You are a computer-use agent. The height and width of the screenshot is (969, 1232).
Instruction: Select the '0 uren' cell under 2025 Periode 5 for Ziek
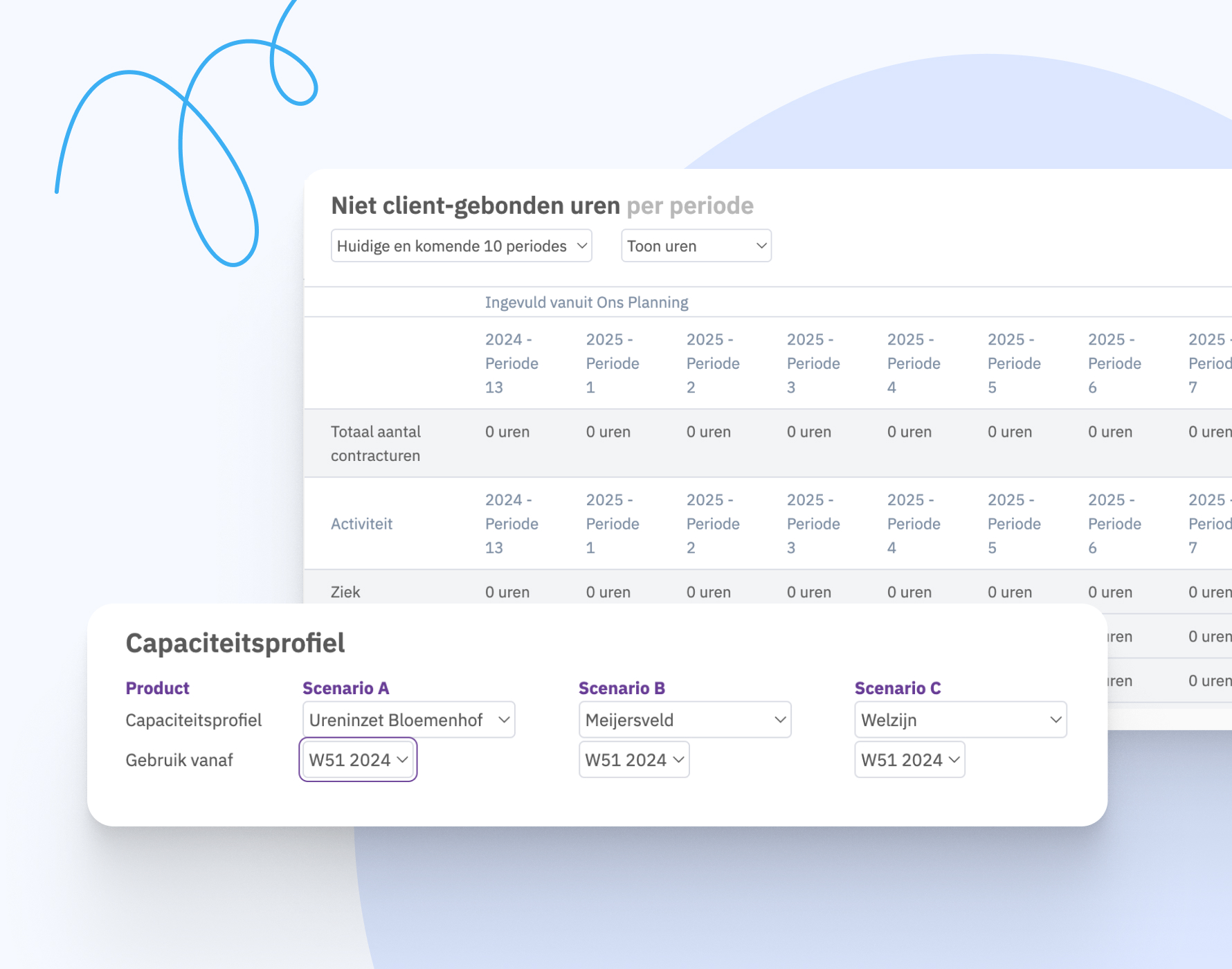(x=1010, y=592)
